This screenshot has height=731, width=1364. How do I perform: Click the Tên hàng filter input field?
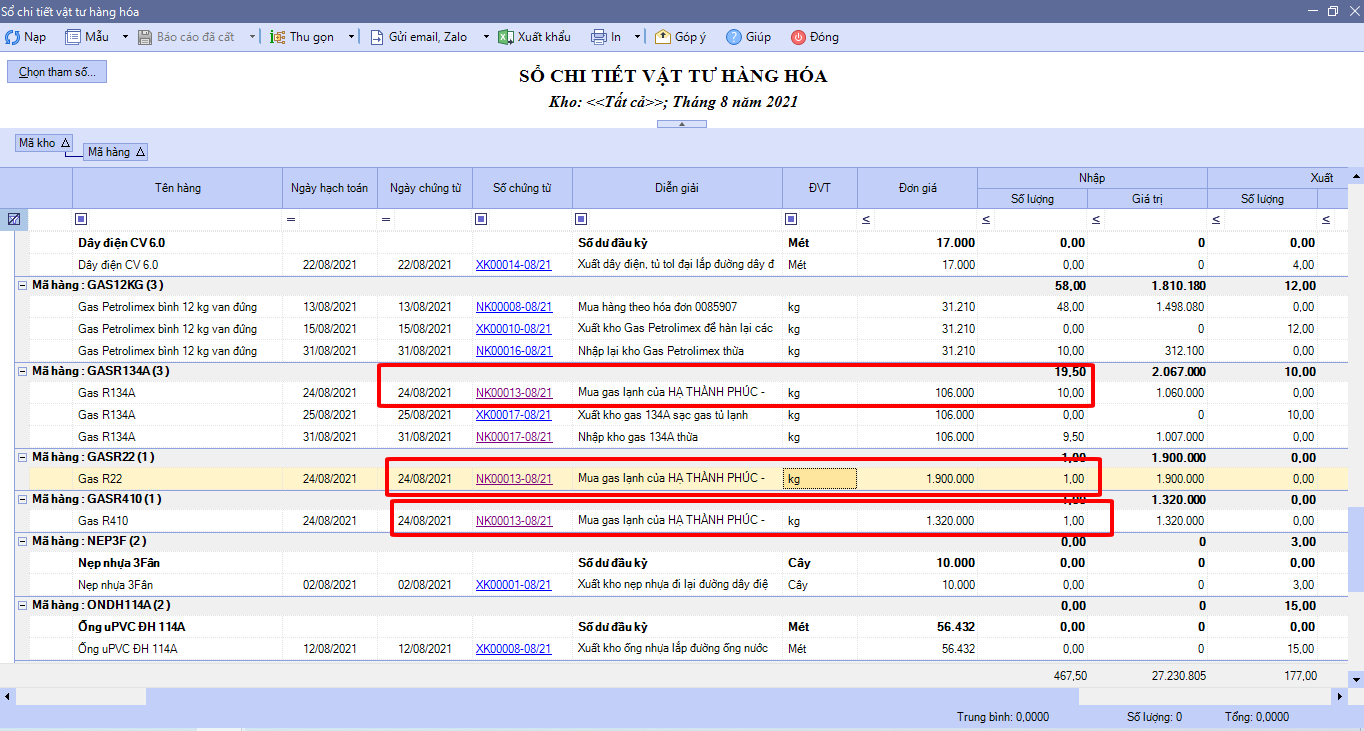(185, 219)
